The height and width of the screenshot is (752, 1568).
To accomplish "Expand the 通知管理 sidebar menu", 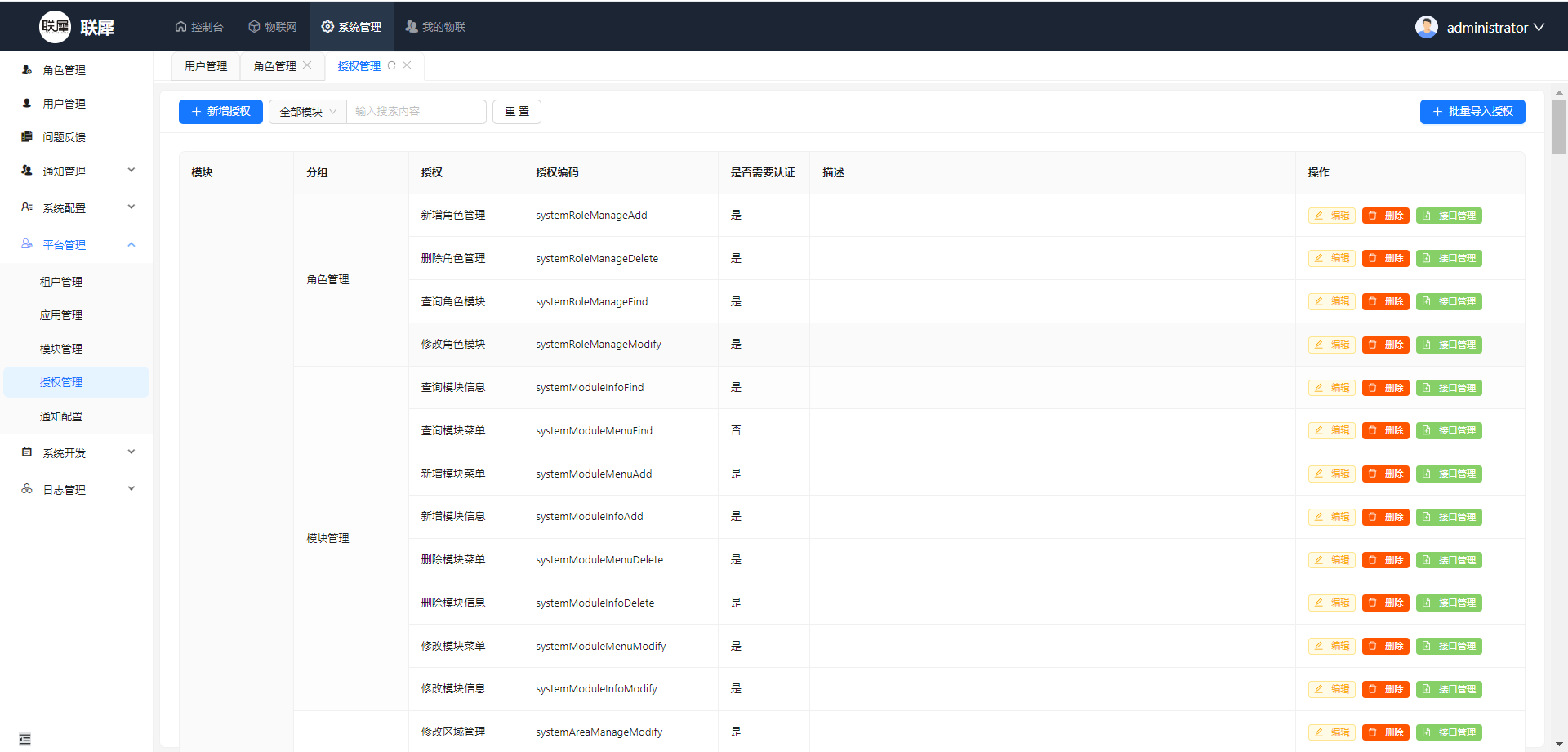I will (78, 171).
